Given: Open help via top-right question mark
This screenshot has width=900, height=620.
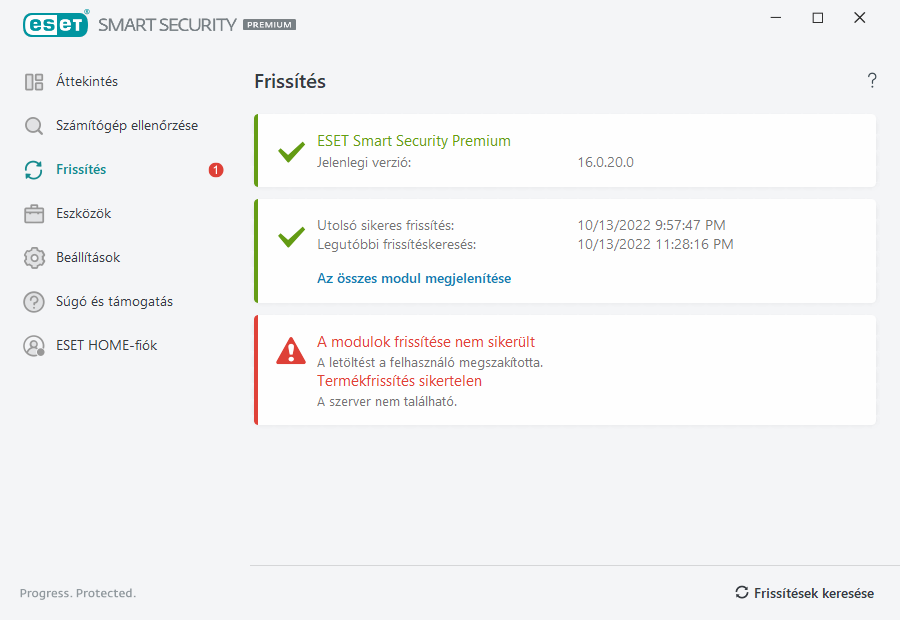Looking at the screenshot, I should (872, 81).
